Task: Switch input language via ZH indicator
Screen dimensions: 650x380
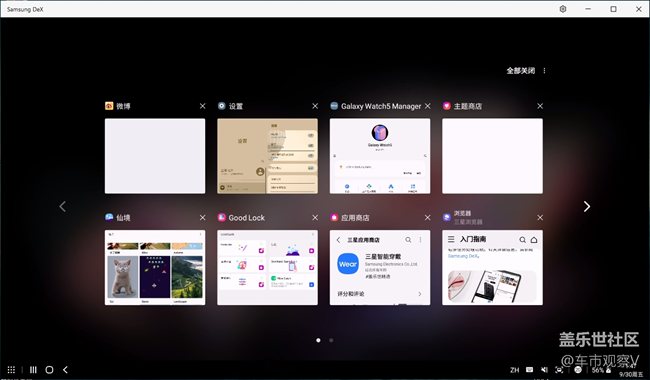Action: (514, 370)
